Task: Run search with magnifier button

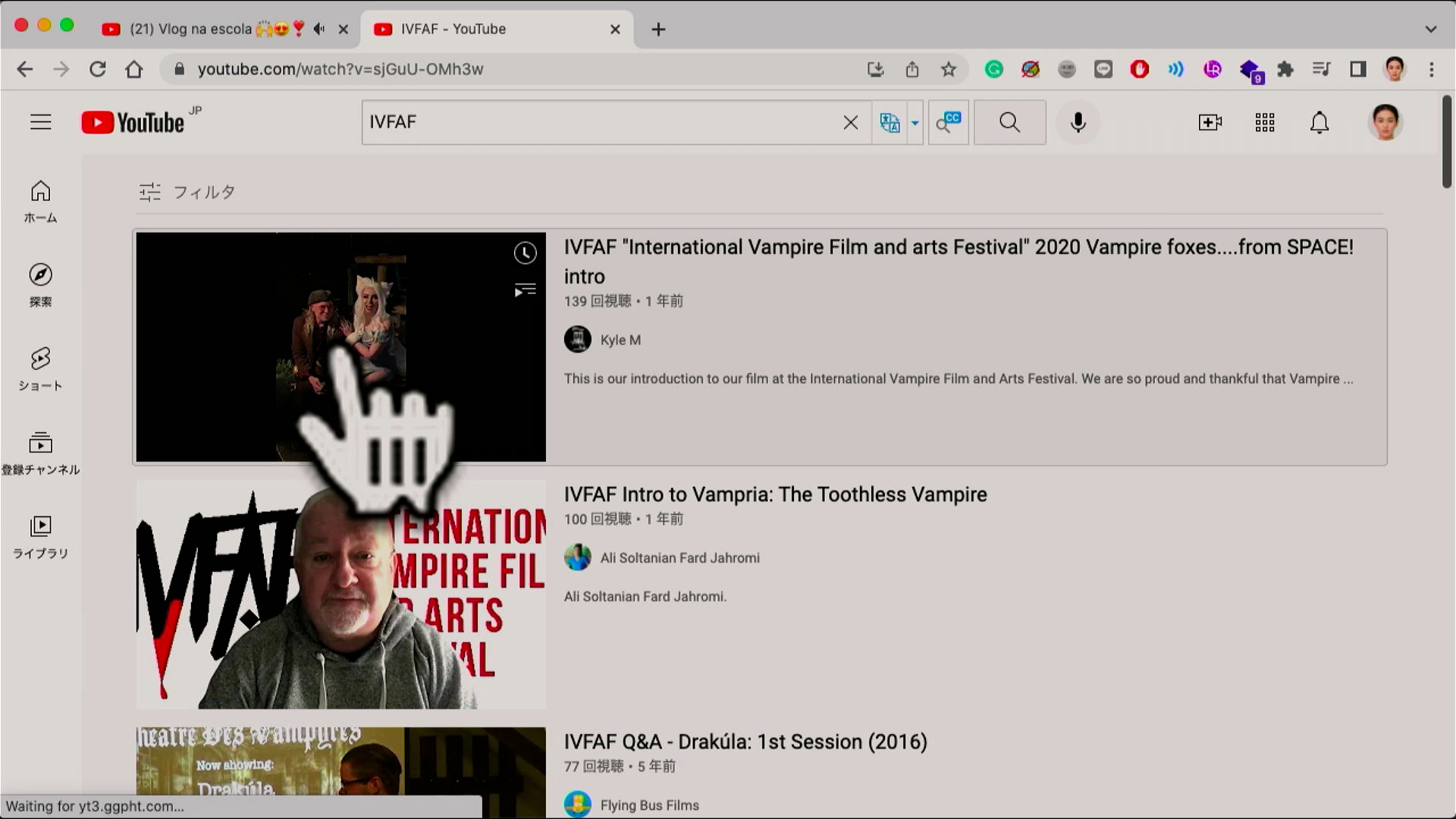Action: coord(1009,122)
